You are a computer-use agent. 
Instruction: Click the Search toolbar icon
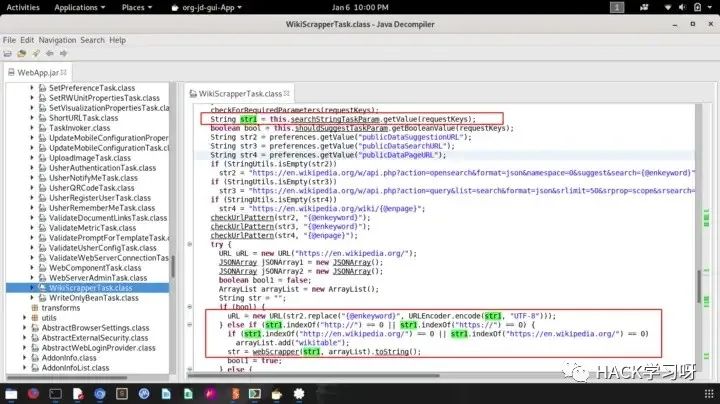[x=34, y=53]
